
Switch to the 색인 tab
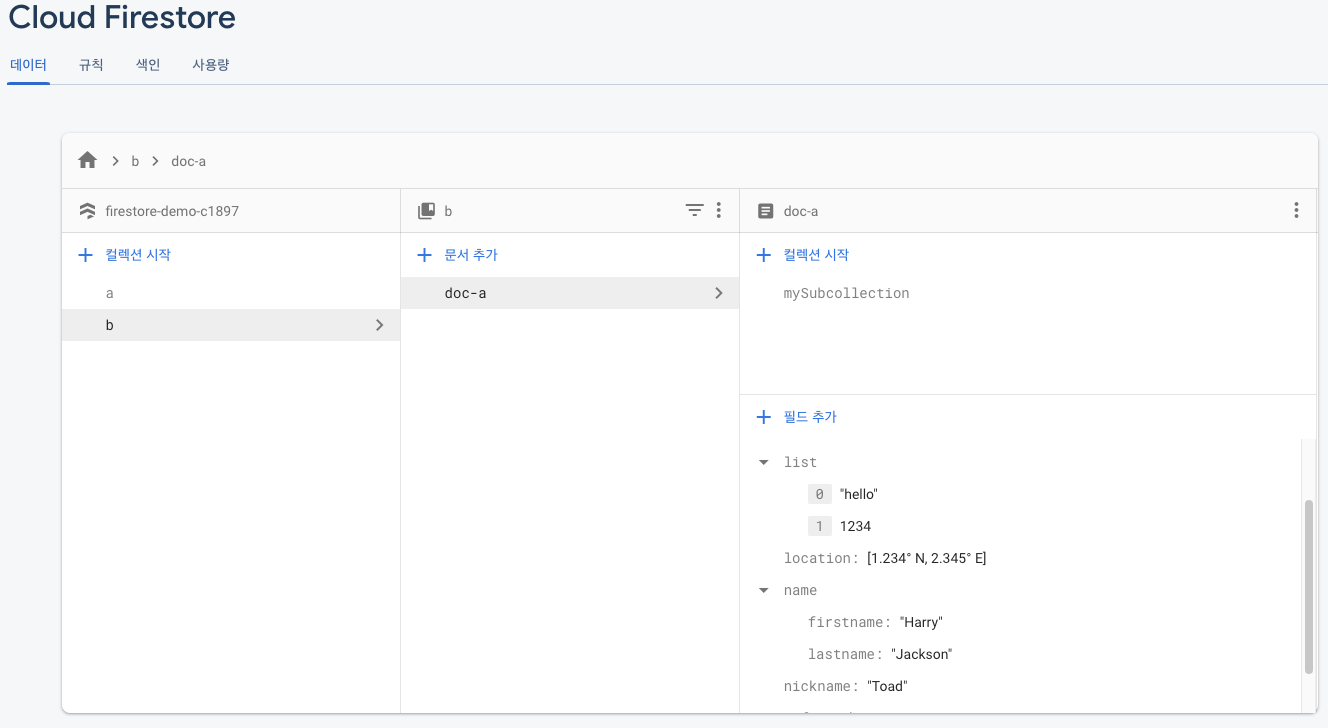(148, 65)
